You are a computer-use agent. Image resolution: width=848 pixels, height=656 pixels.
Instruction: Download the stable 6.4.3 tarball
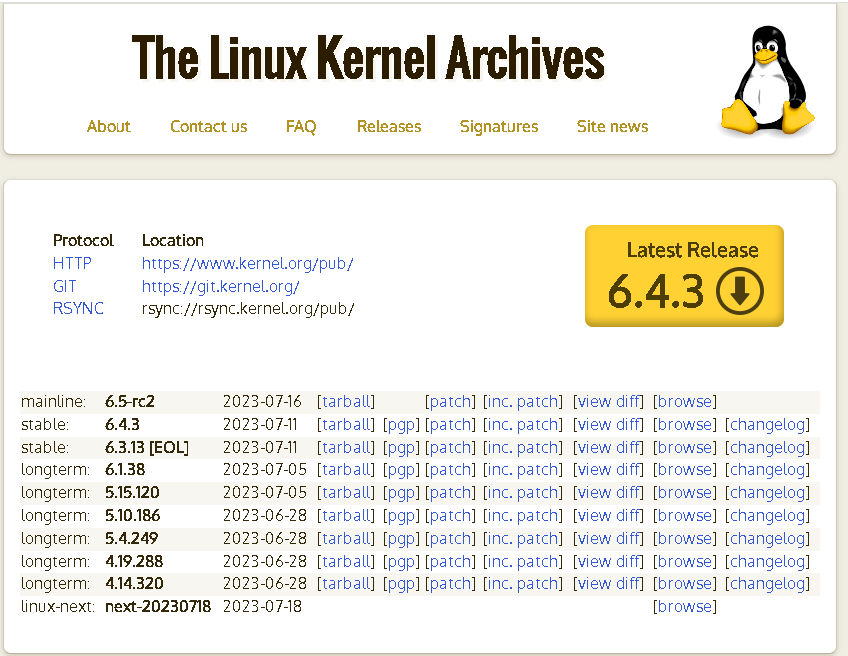[346, 425]
